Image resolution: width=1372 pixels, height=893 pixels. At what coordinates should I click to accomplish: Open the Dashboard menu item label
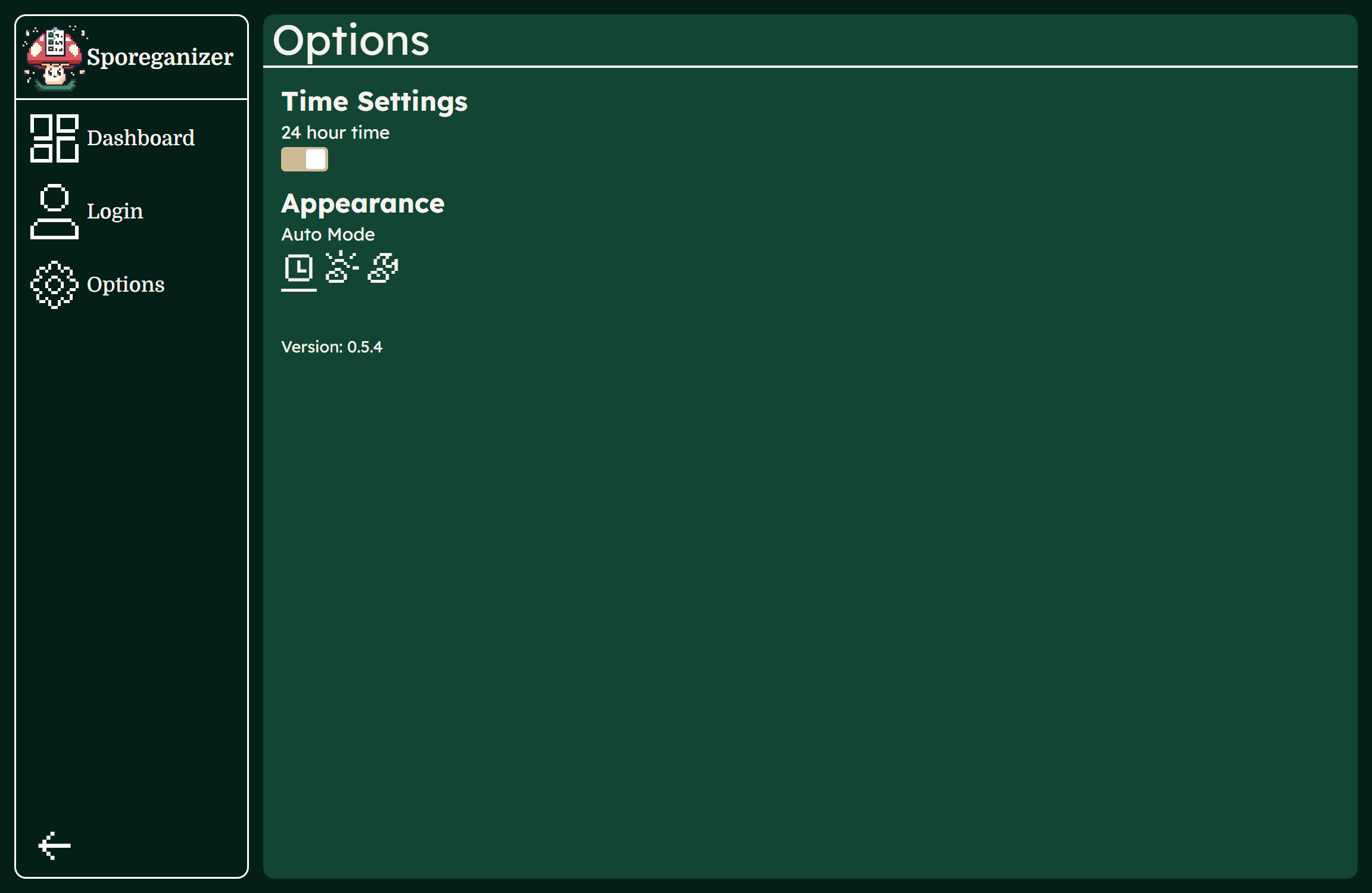coord(141,138)
